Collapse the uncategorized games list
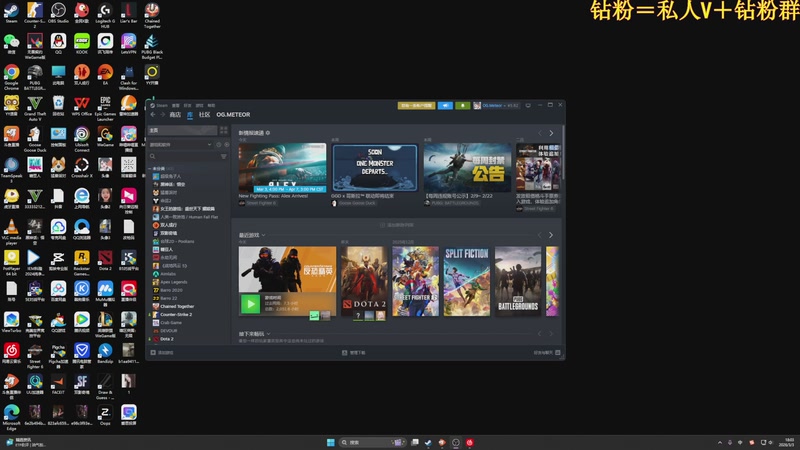The height and width of the screenshot is (450, 800). tap(150, 168)
